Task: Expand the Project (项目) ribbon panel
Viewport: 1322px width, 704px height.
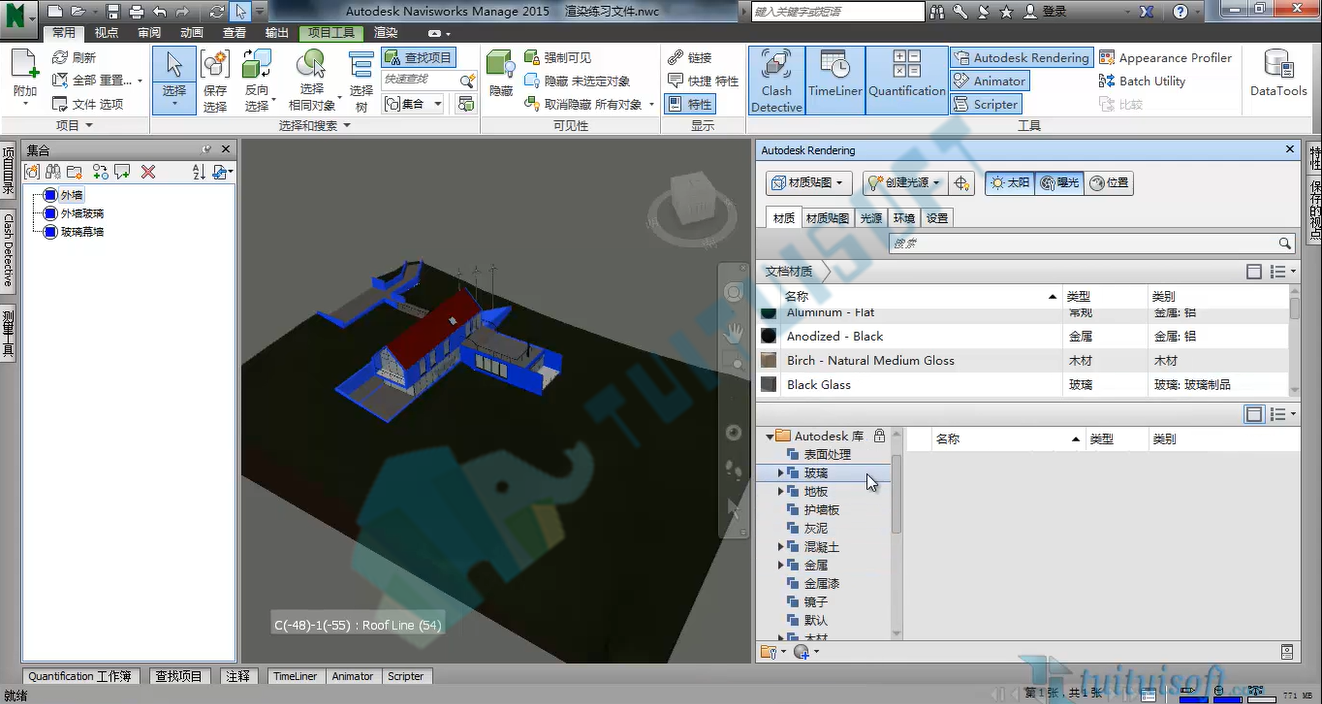Action: pyautogui.click(x=74, y=125)
